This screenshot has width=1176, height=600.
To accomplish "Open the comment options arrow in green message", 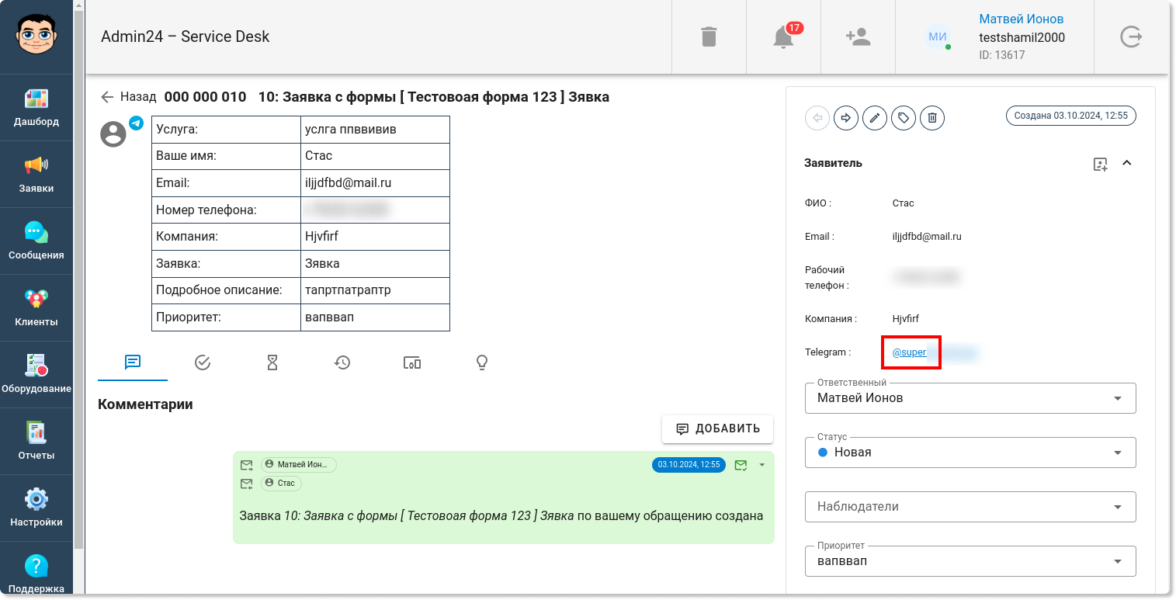I will [761, 465].
